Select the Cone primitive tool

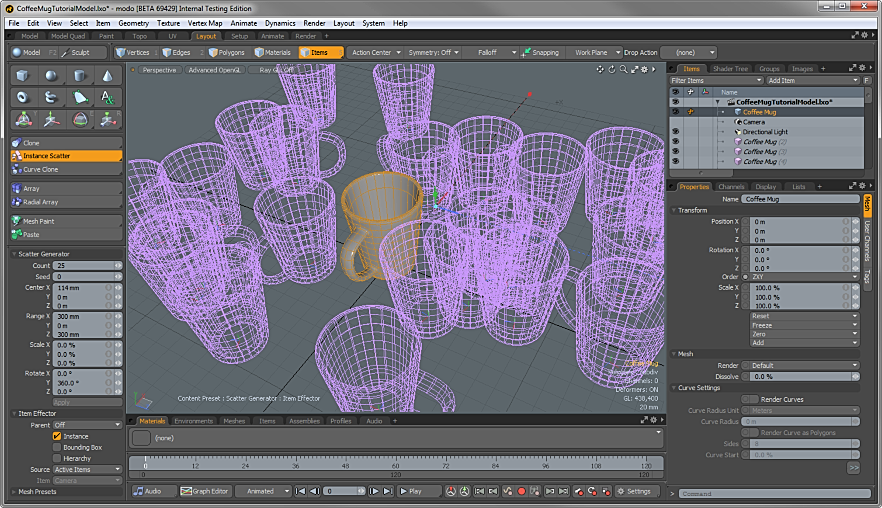point(107,75)
